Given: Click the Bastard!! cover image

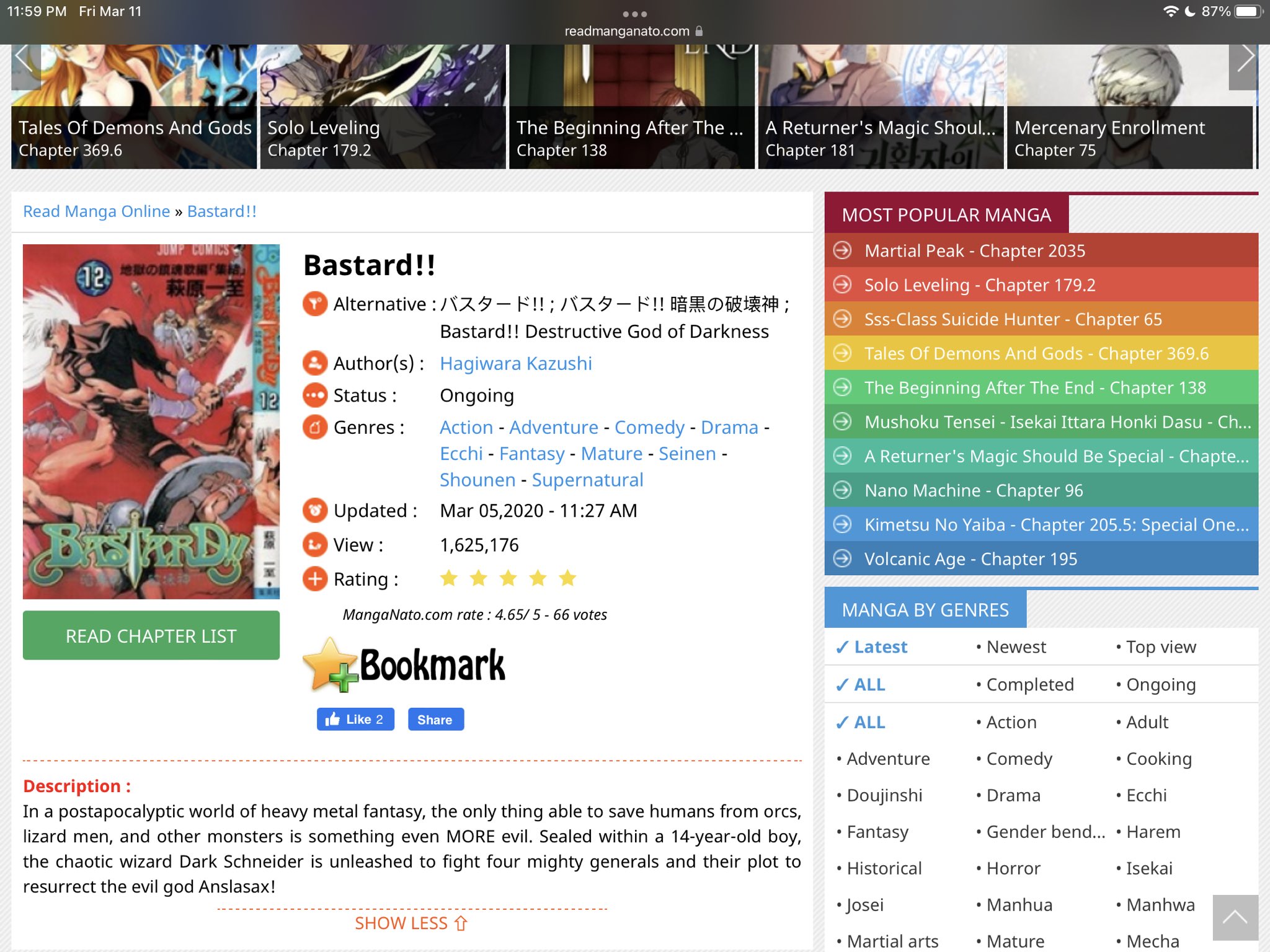Looking at the screenshot, I should tap(151, 421).
